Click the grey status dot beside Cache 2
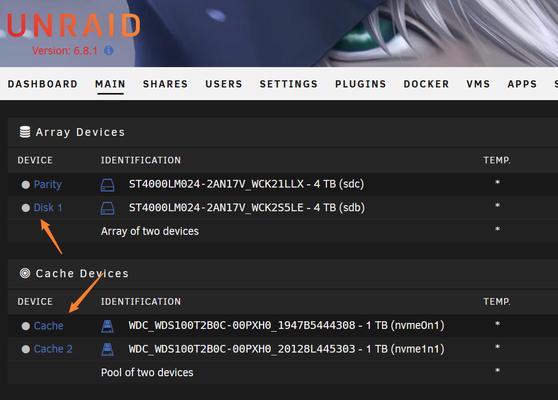 point(26,349)
